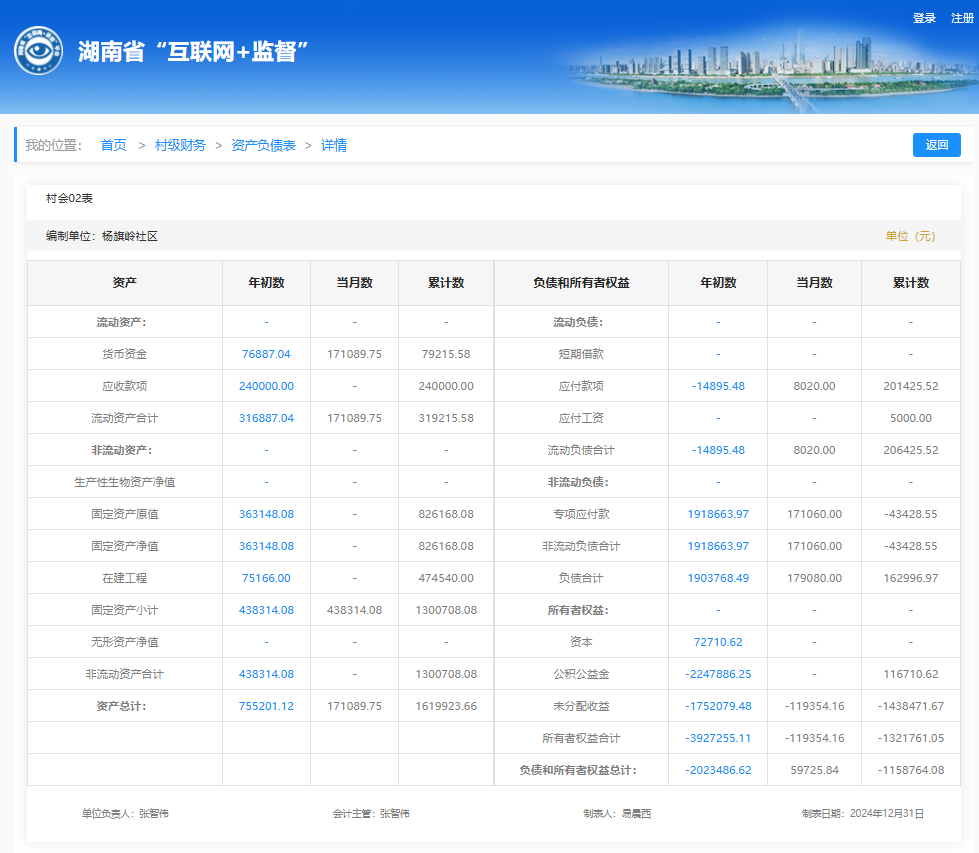Click the 资产 column header
This screenshot has height=853, width=979.
(x=125, y=283)
